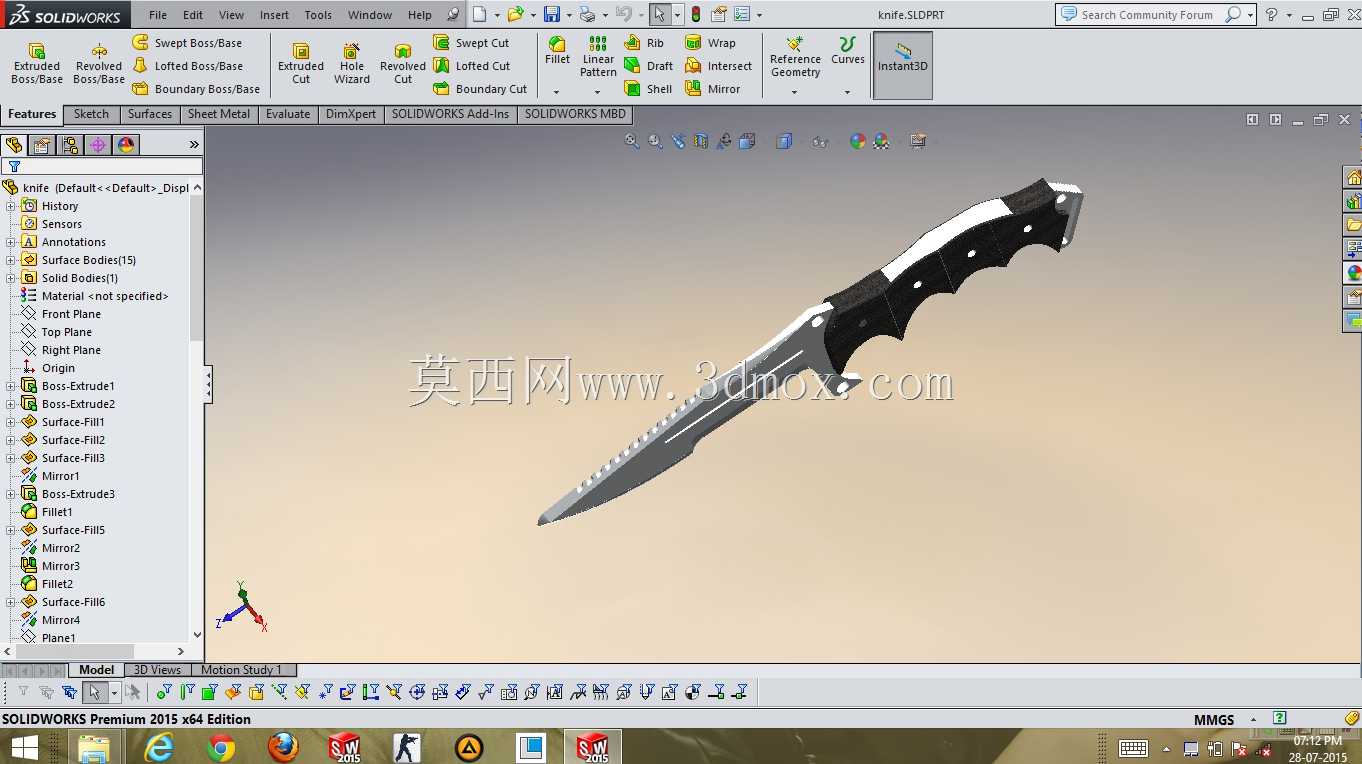The image size is (1362, 764).
Task: Open the DimXpert tab
Action: click(x=351, y=114)
